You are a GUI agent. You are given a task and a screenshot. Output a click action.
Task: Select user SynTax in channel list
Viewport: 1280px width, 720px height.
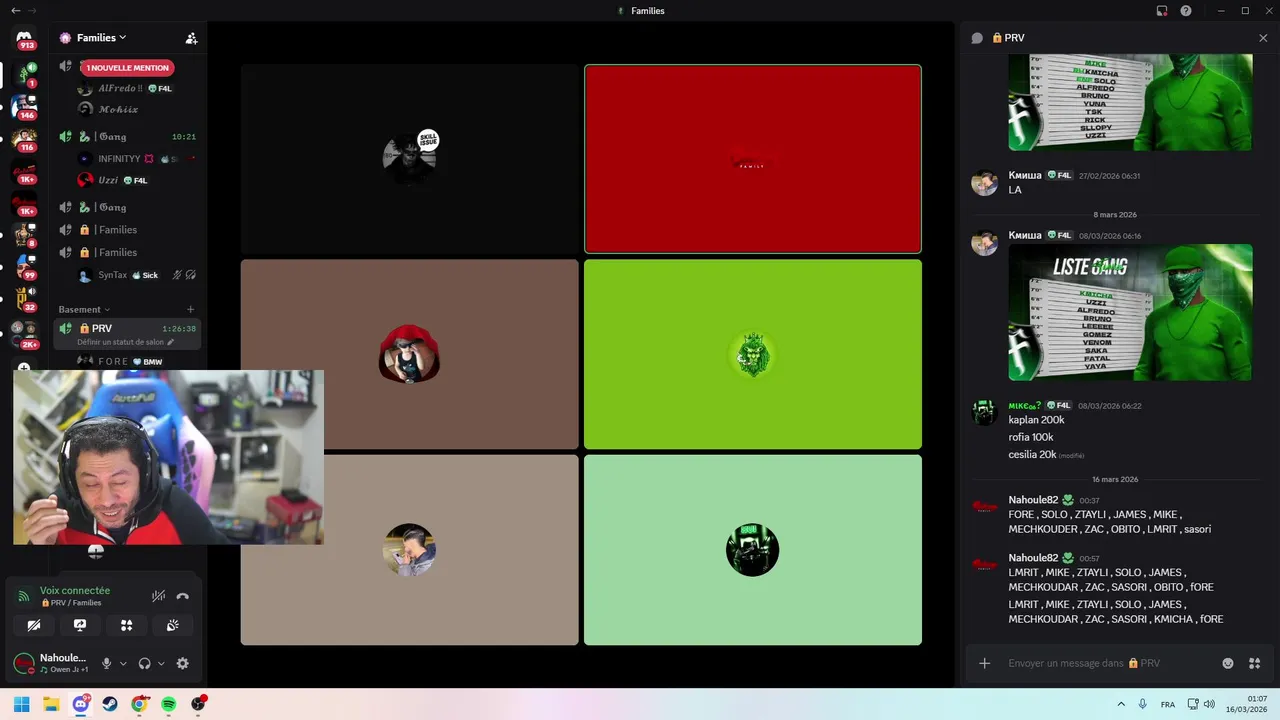136,275
